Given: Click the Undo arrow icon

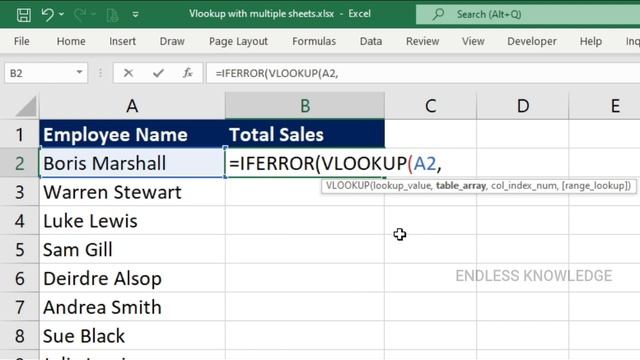Looking at the screenshot, I should [47, 15].
